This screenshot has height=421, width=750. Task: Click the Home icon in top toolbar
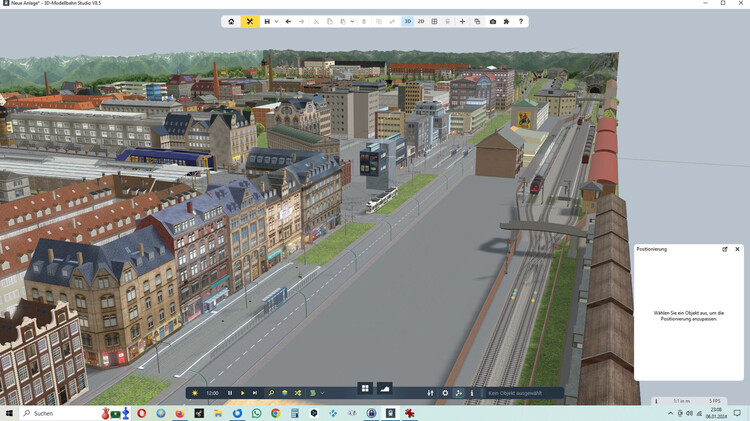tap(231, 21)
